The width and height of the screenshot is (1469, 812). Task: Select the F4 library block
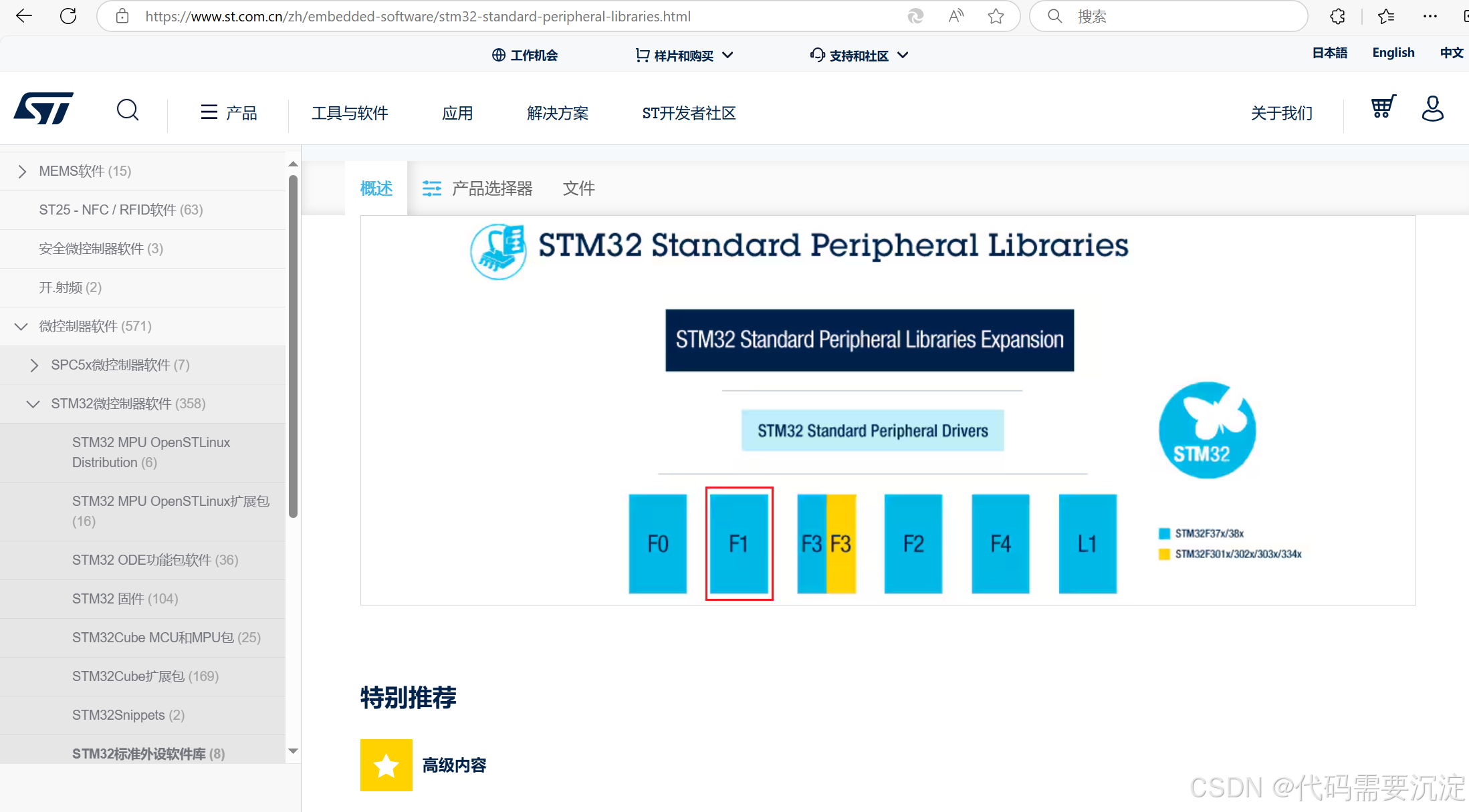point(1000,543)
